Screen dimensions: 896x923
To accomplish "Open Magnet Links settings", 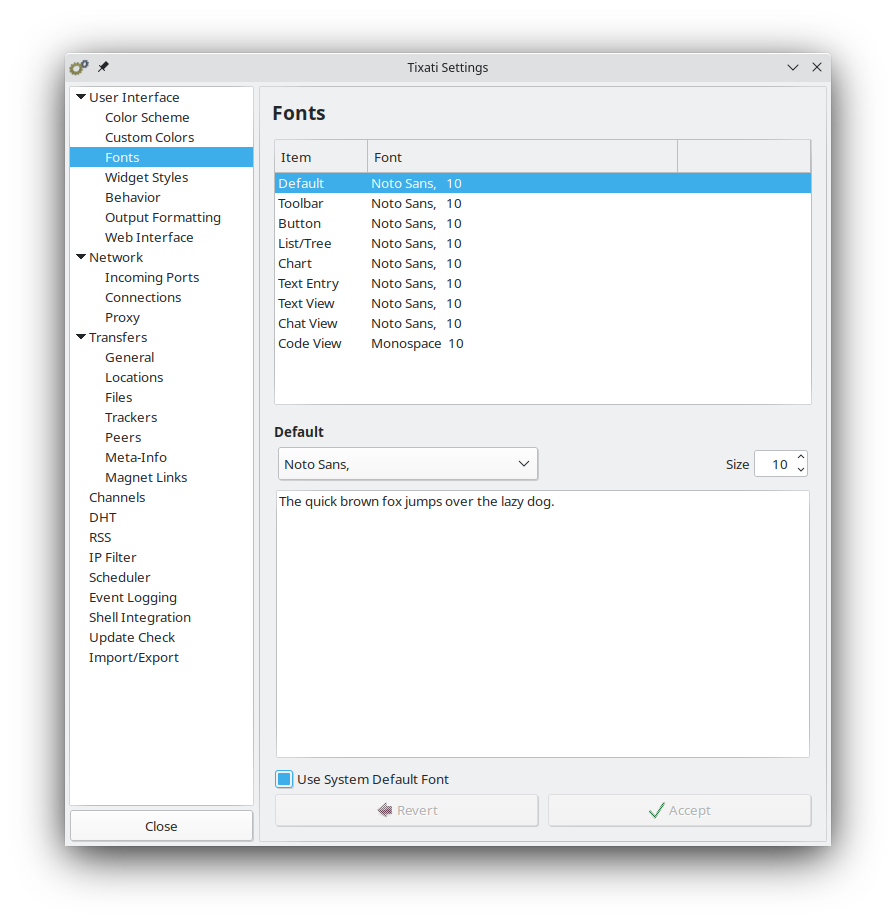I will (x=146, y=477).
